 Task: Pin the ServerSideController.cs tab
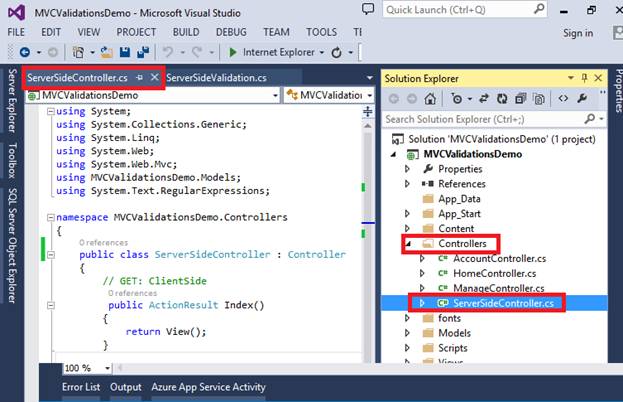[x=139, y=77]
